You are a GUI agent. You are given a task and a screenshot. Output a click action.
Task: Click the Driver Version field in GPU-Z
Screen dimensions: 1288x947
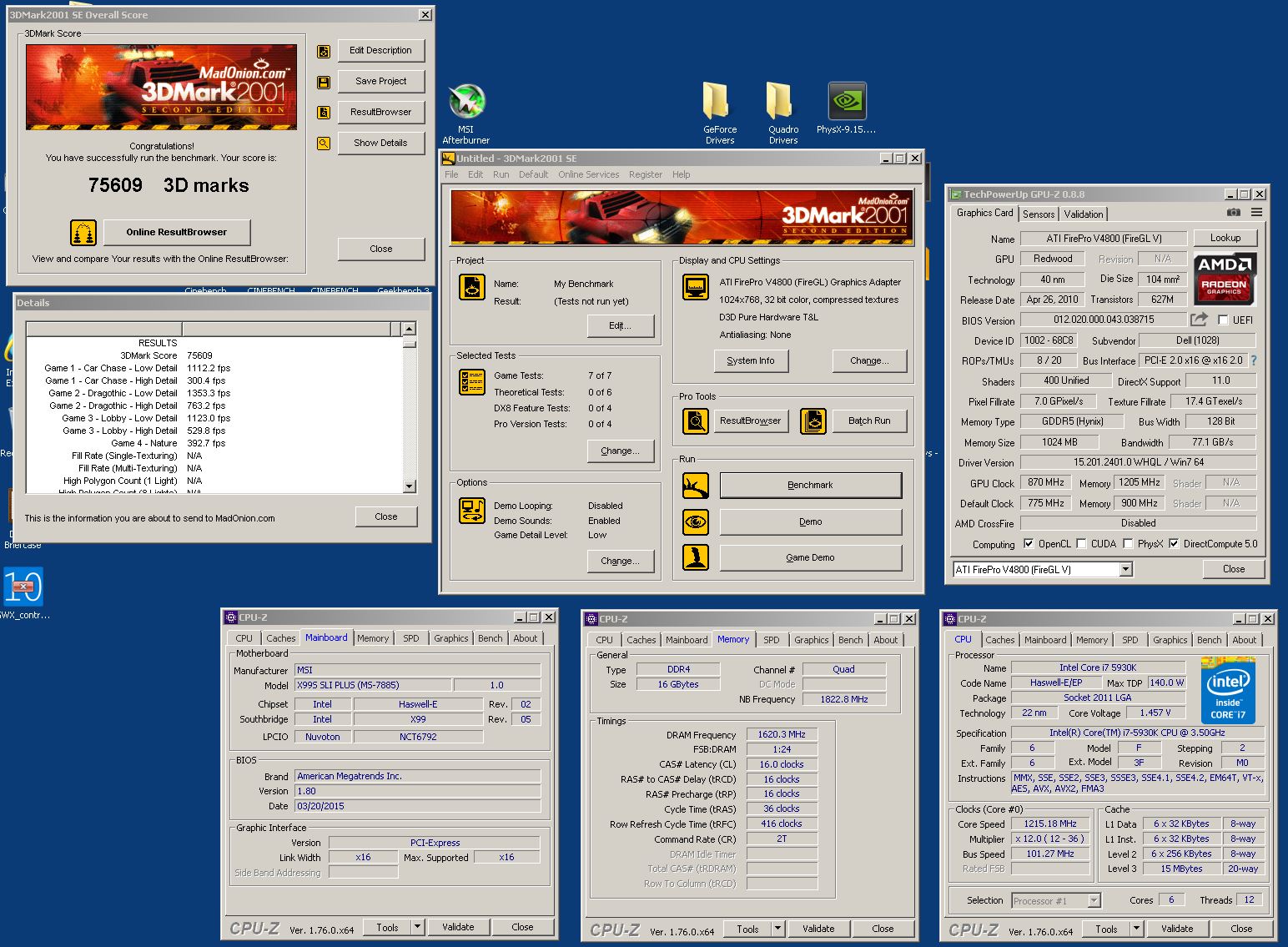point(1139,462)
